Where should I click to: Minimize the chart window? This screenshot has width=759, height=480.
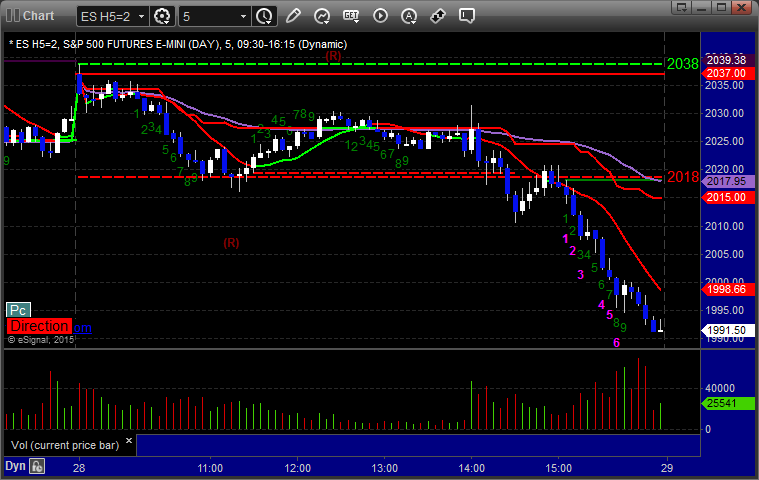point(702,7)
